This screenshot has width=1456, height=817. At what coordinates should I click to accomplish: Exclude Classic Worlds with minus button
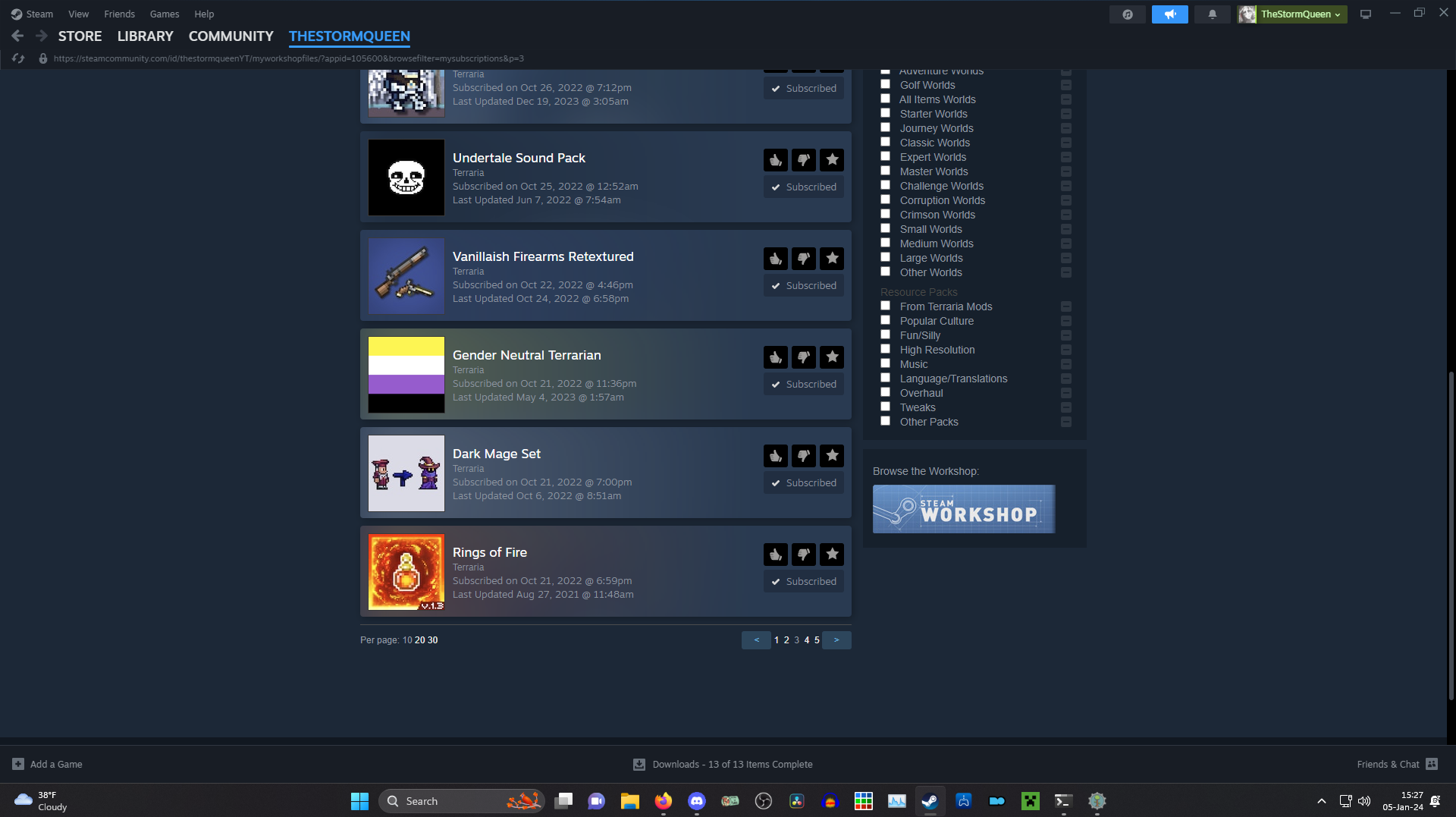1066,143
